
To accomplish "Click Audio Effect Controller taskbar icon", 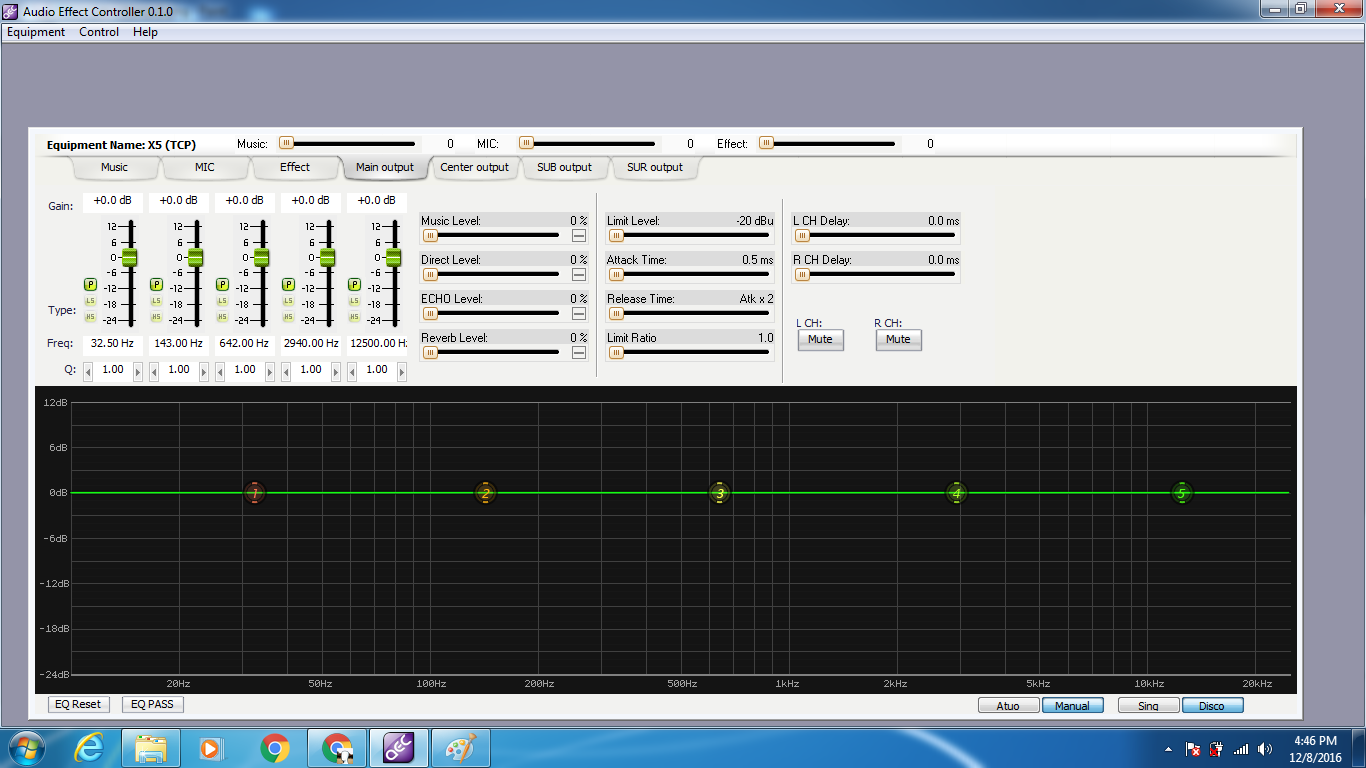I will tap(399, 748).
